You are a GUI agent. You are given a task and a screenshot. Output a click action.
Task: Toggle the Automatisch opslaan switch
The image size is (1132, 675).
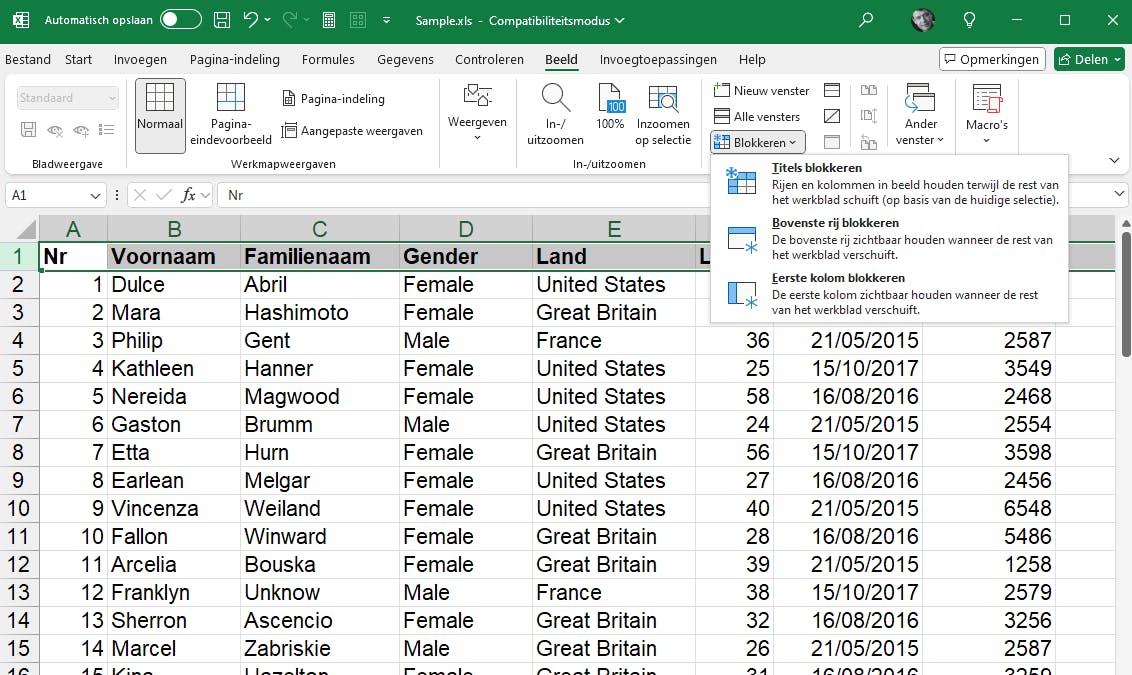pos(181,20)
